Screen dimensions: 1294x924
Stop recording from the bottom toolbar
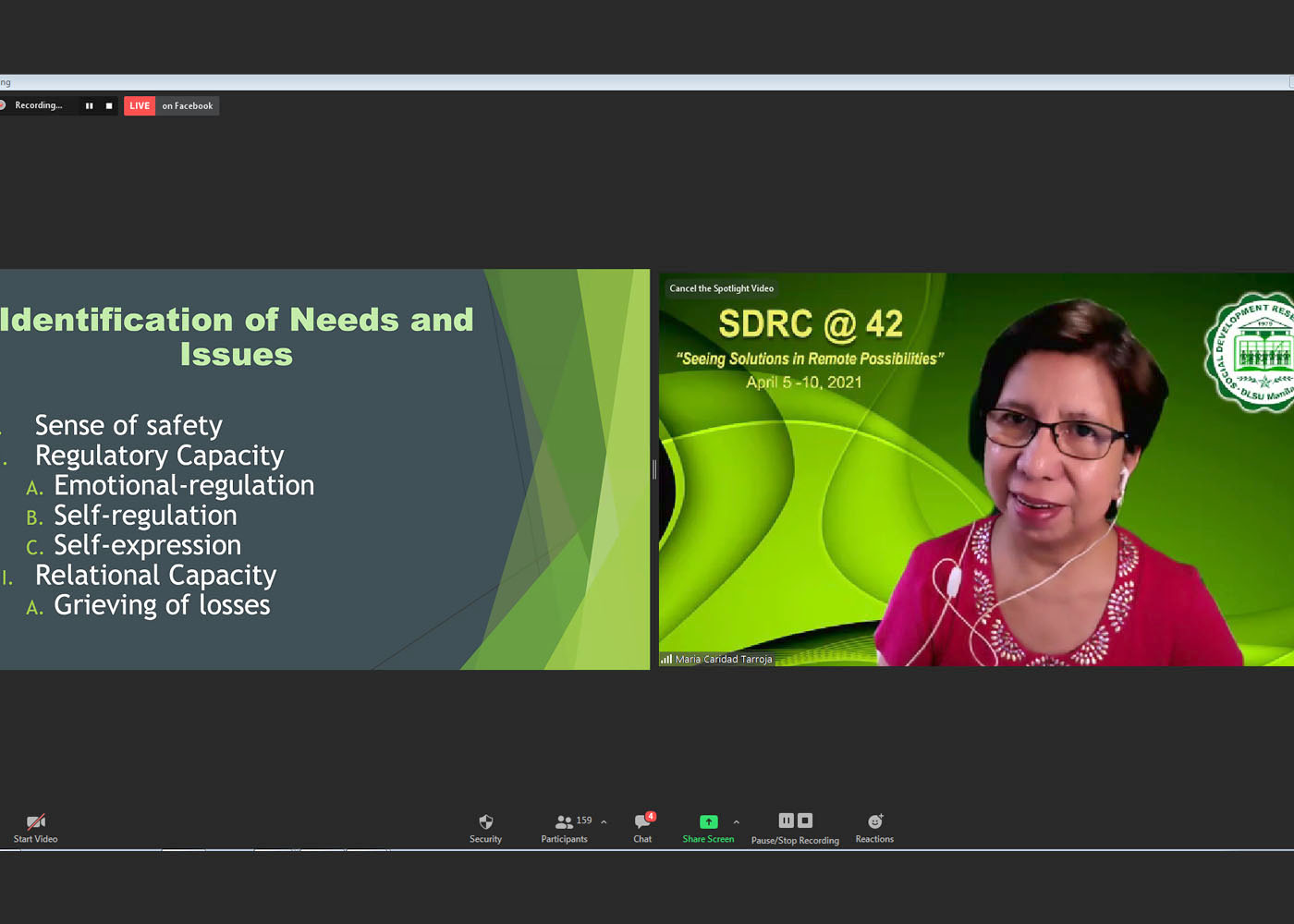805,821
